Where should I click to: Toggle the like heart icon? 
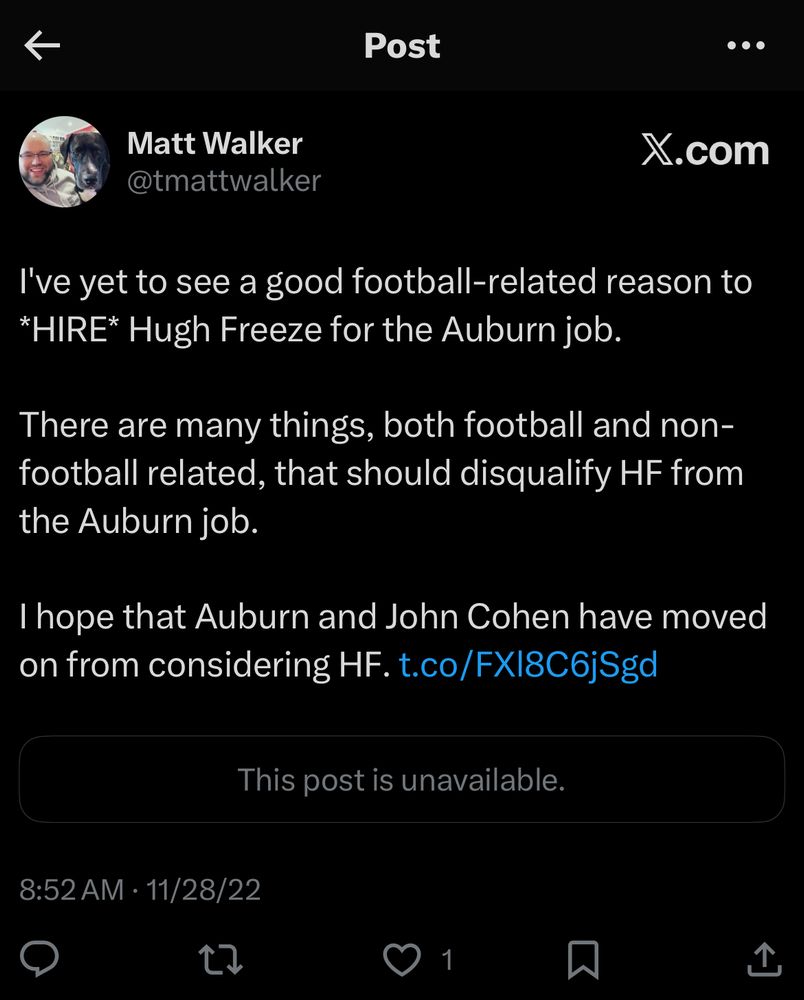pos(402,959)
